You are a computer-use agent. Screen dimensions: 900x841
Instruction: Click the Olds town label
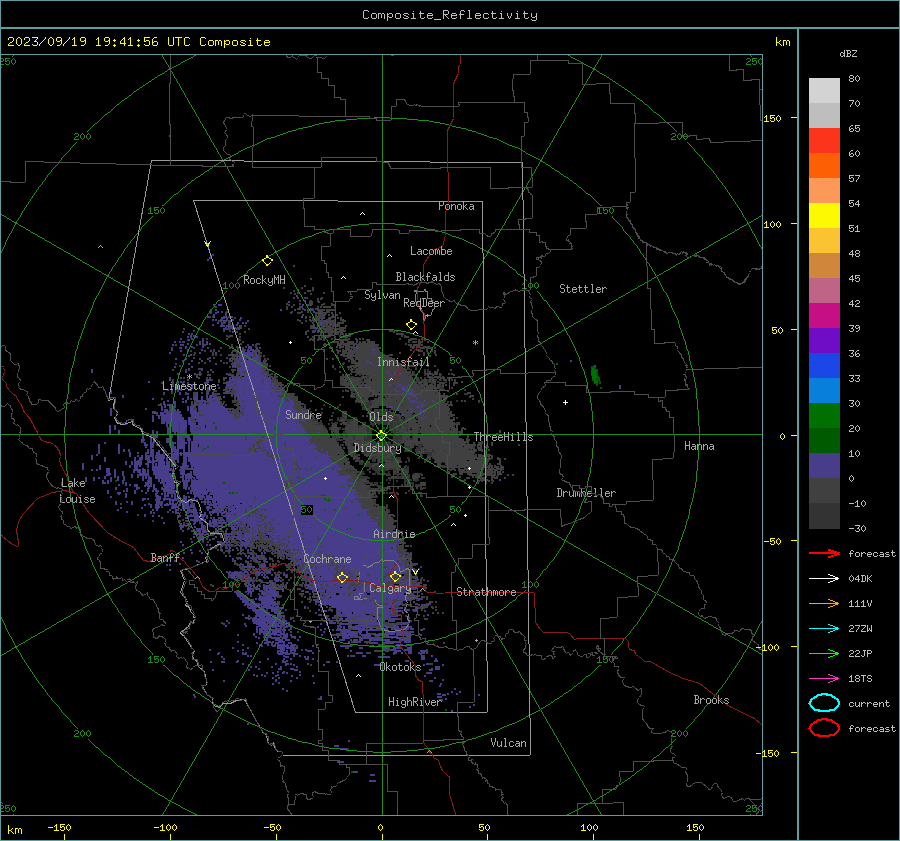(x=381, y=417)
